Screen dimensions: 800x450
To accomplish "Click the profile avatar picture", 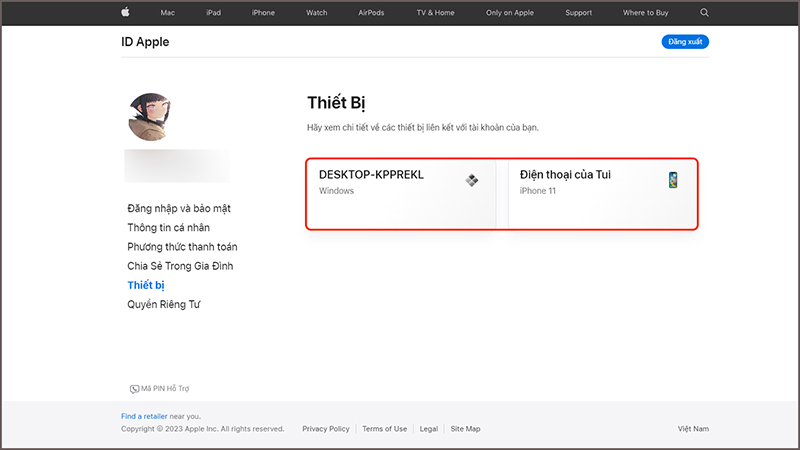I will pyautogui.click(x=149, y=117).
